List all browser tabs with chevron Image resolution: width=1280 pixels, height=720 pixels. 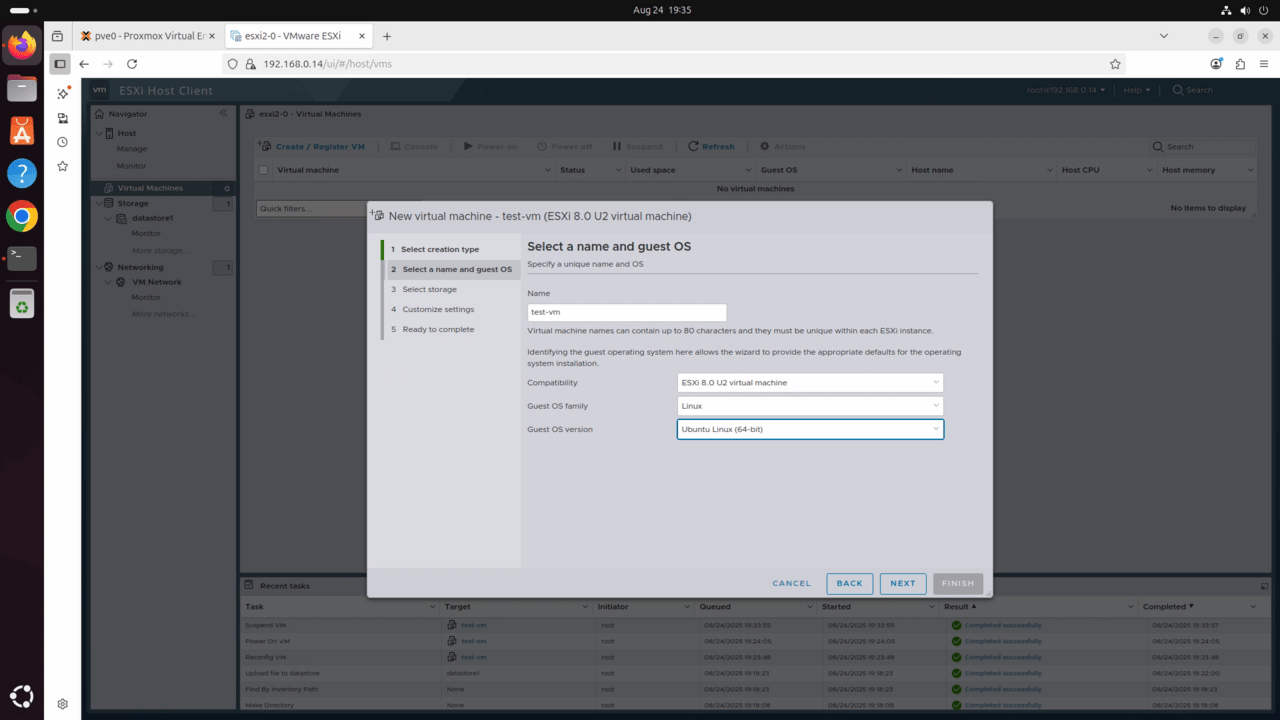1163,36
